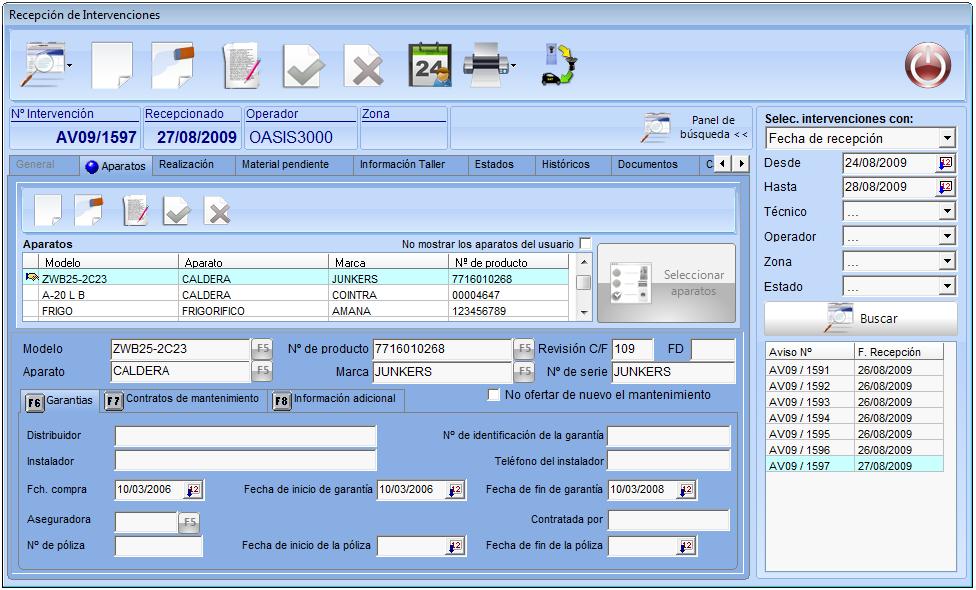Open the search interventions magnifier icon in main toolbar
The image size is (976, 590).
42,64
